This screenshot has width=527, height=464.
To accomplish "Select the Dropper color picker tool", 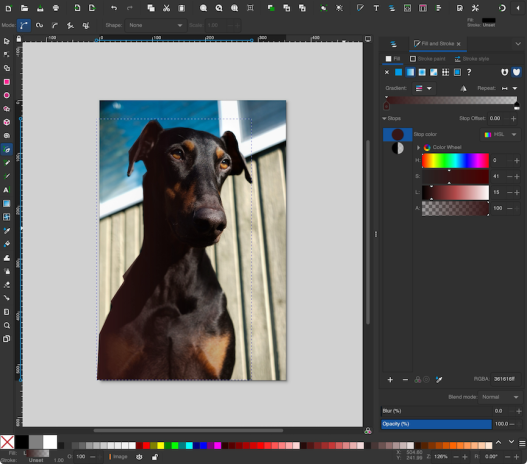I will [6, 230].
